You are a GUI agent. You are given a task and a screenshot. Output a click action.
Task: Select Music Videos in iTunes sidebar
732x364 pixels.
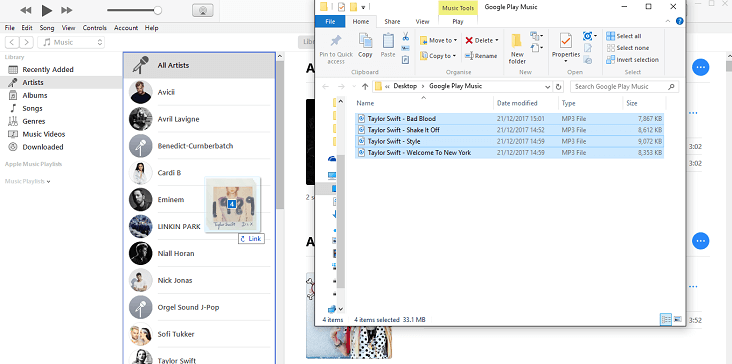[43, 134]
